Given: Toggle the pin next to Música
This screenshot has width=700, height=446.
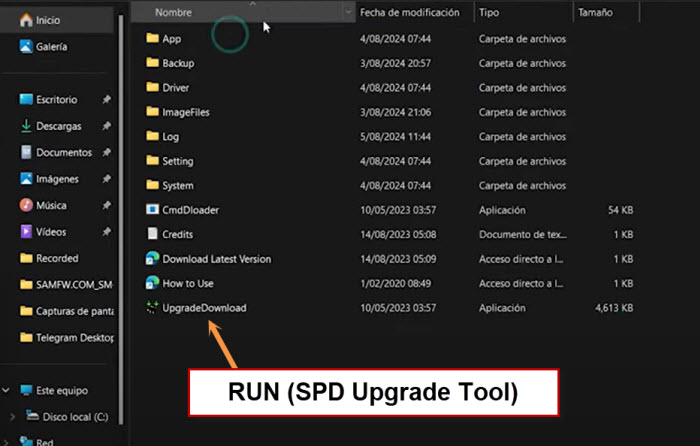Looking at the screenshot, I should coord(106,205).
